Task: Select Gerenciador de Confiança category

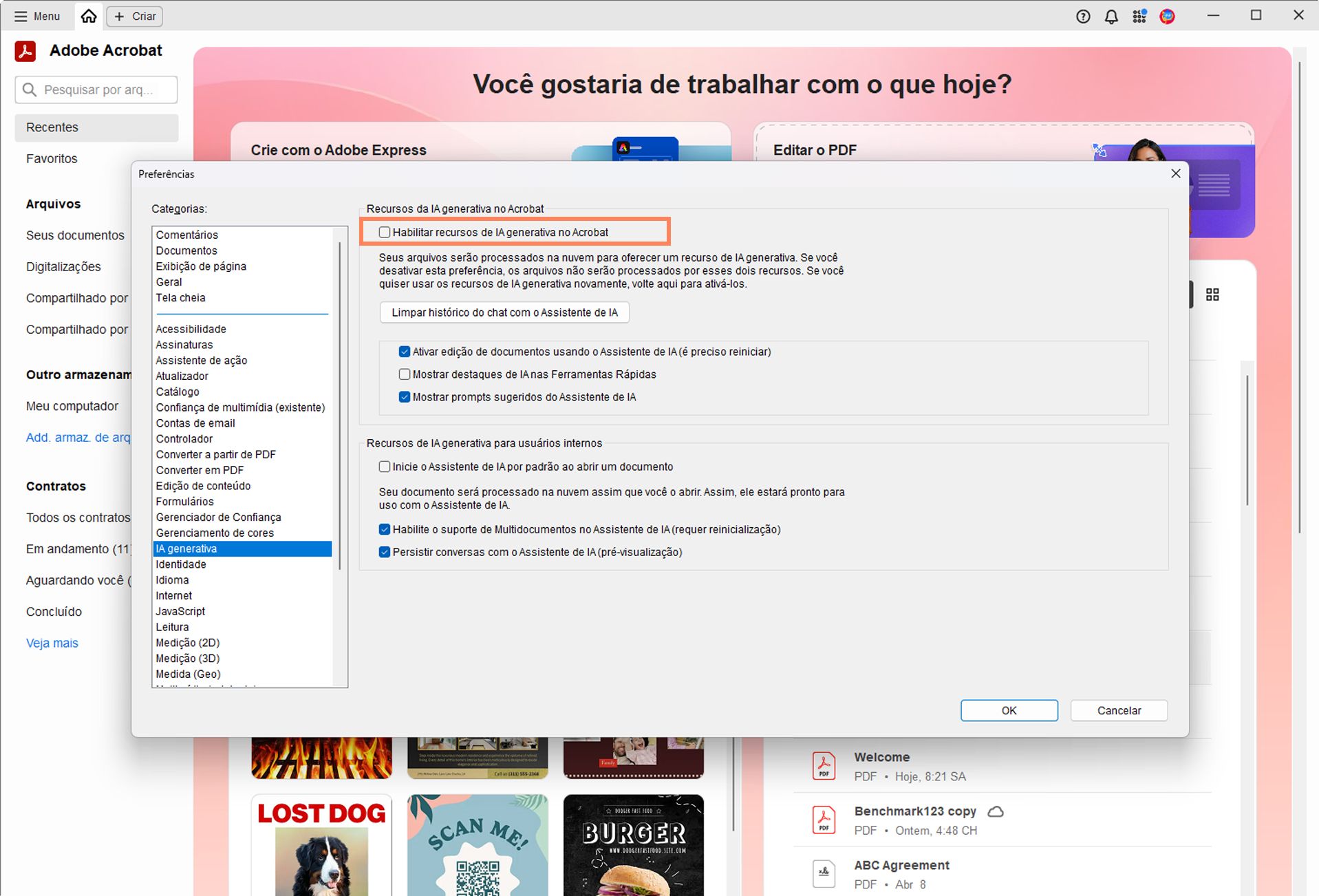Action: pos(242,518)
